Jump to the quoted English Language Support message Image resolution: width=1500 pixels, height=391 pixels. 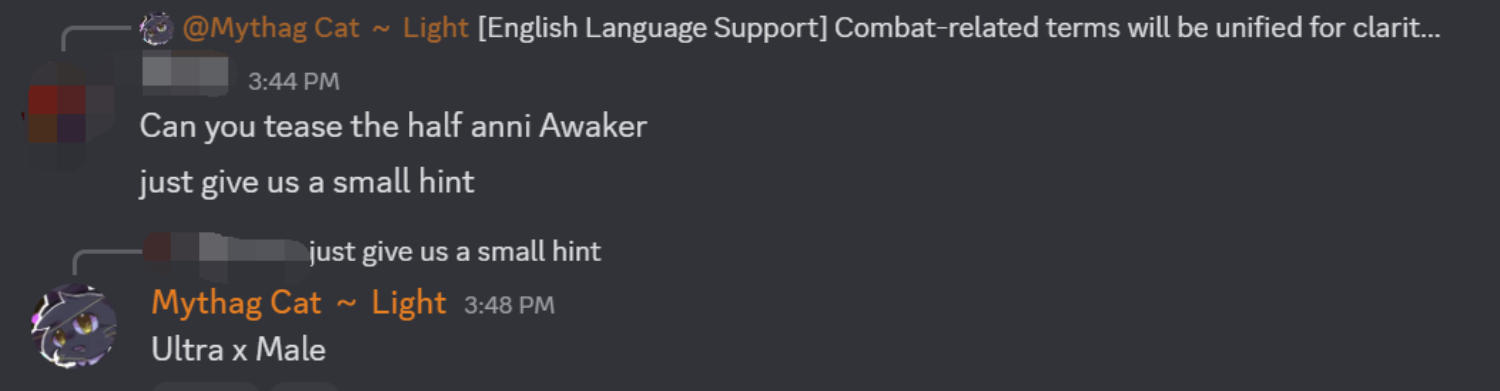958,28
